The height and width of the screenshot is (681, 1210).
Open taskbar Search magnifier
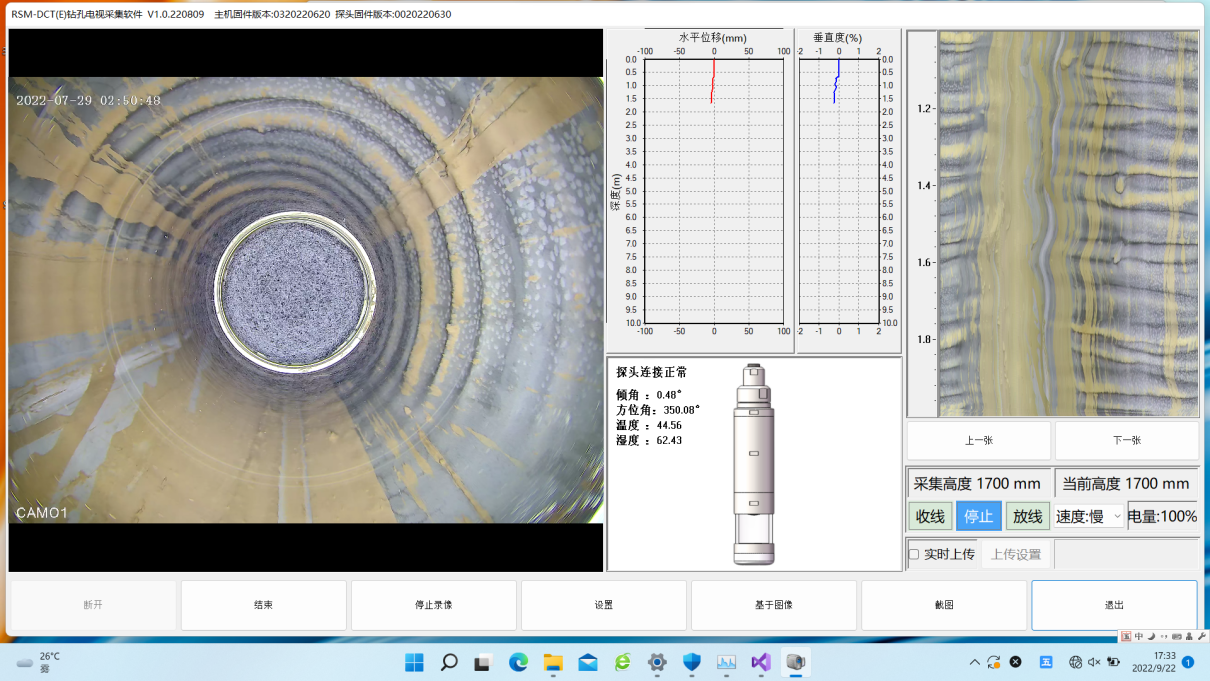[x=449, y=662]
